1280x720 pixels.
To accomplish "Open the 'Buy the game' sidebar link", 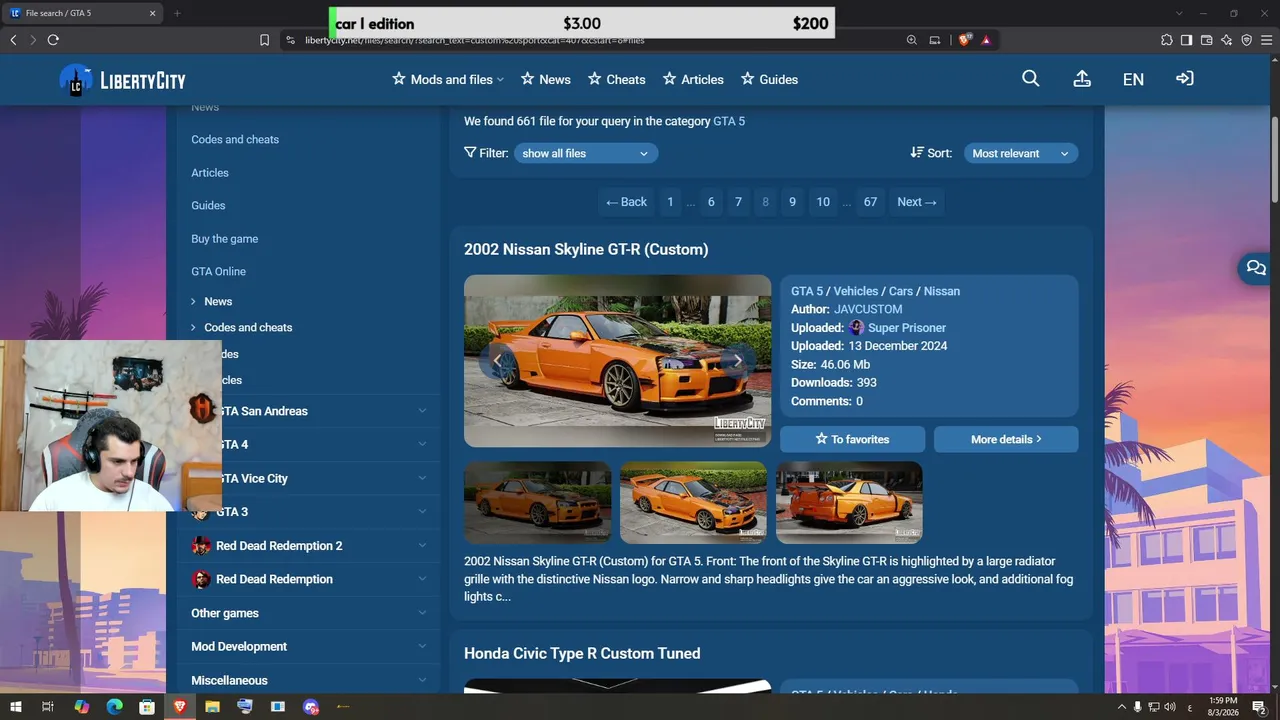I will (x=225, y=239).
